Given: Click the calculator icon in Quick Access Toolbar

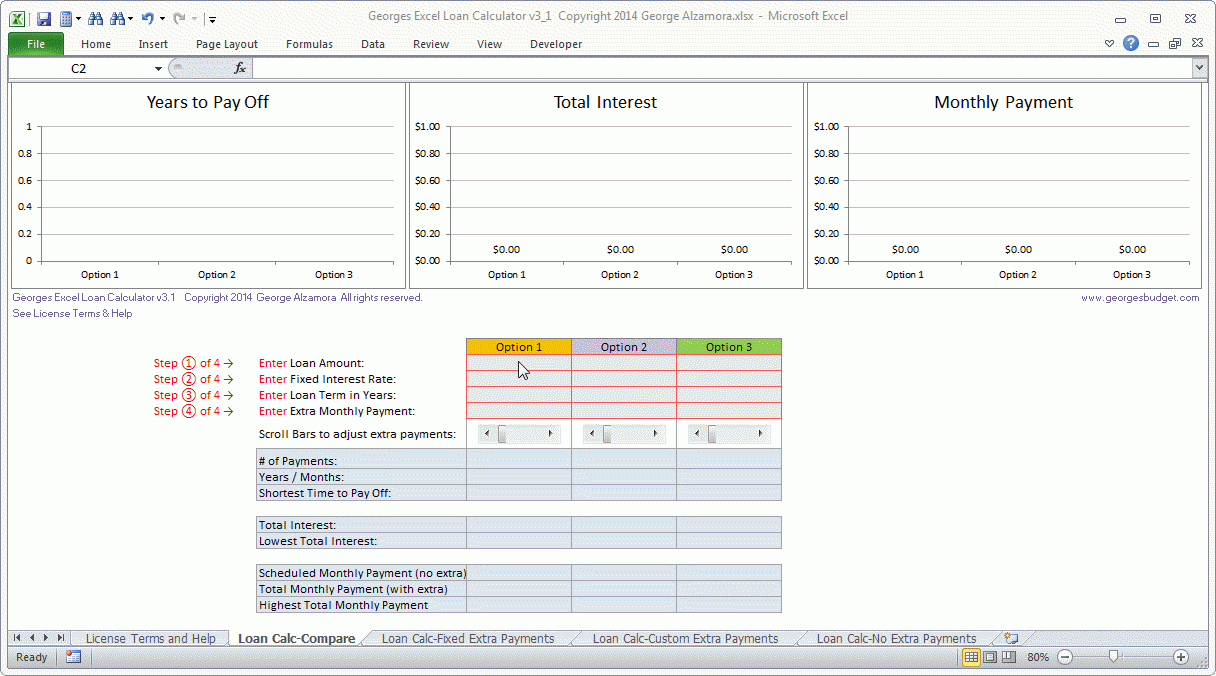Looking at the screenshot, I should [66, 18].
